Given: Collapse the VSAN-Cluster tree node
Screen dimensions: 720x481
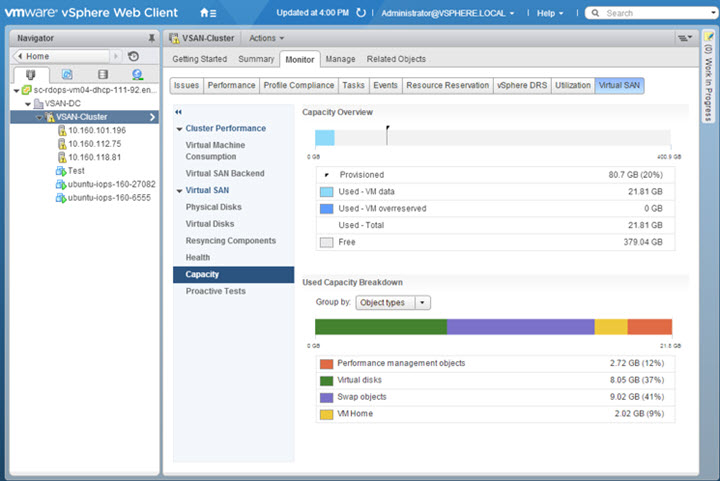Looking at the screenshot, I should [x=39, y=117].
